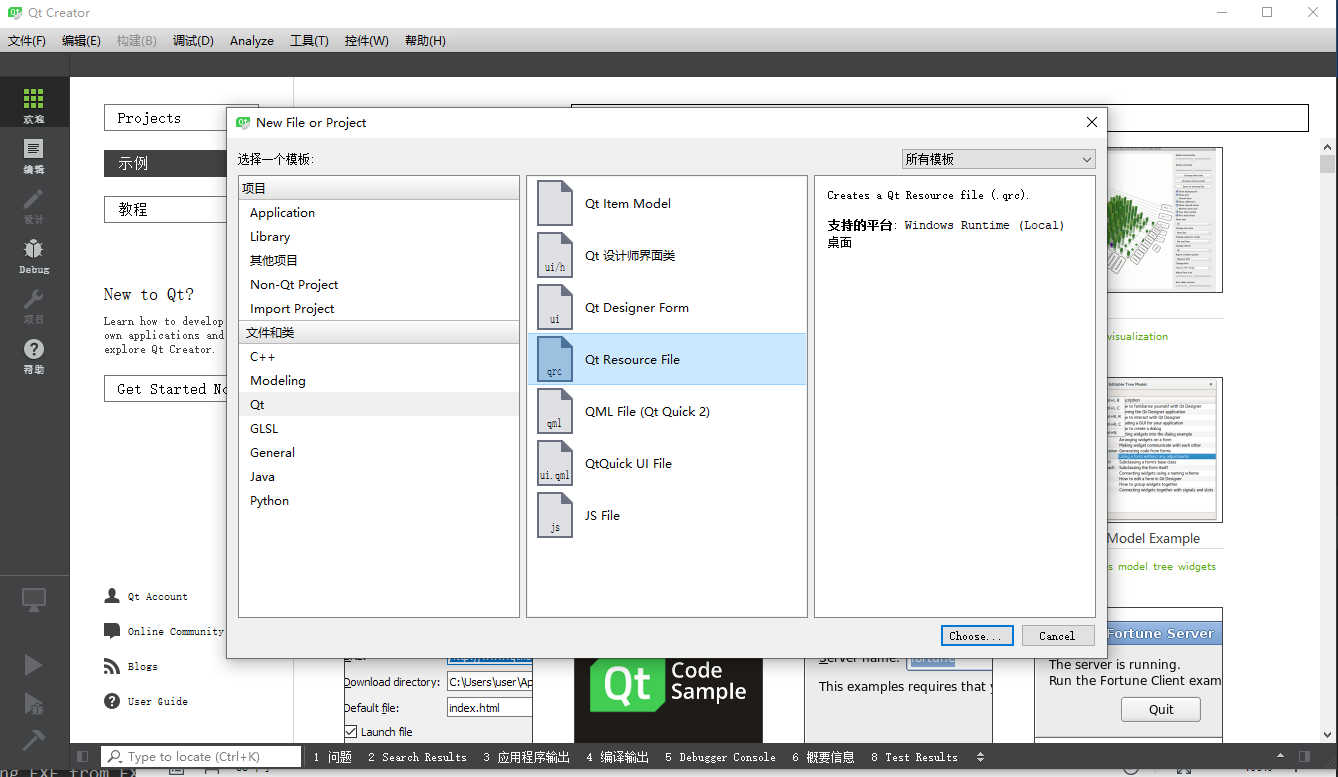Select the JS File template icon

(555, 515)
